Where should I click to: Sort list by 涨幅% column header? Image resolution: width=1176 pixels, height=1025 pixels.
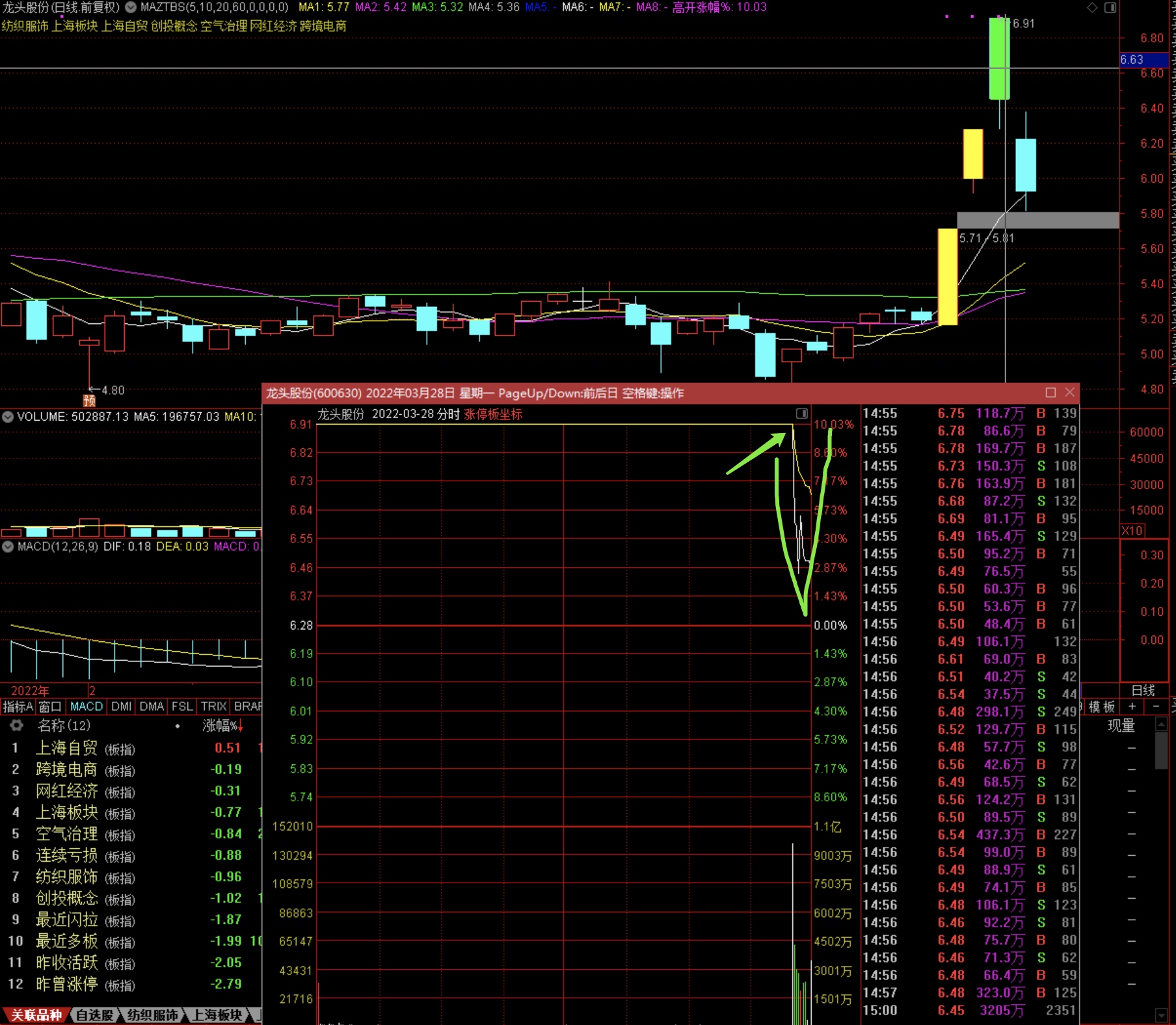[x=221, y=725]
